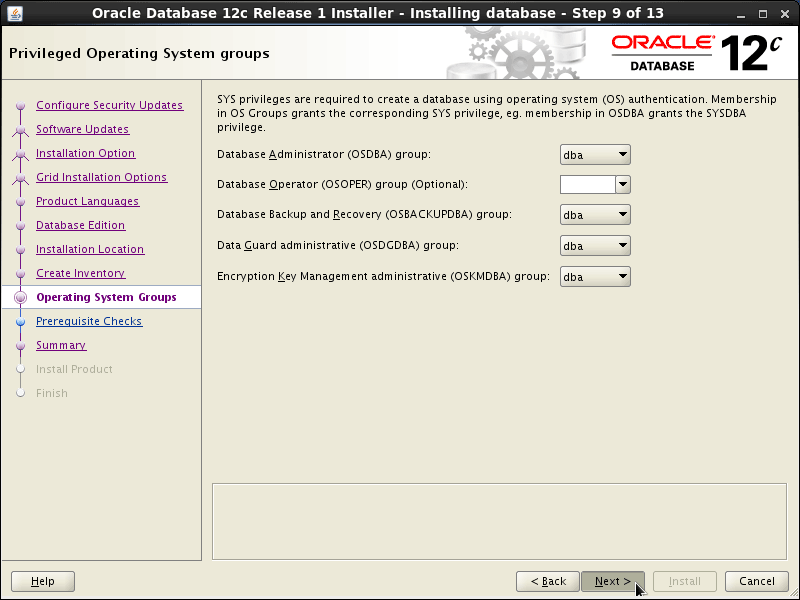This screenshot has height=600, width=800.
Task: Open the OSDGDBA group dropdown
Action: pos(595,245)
